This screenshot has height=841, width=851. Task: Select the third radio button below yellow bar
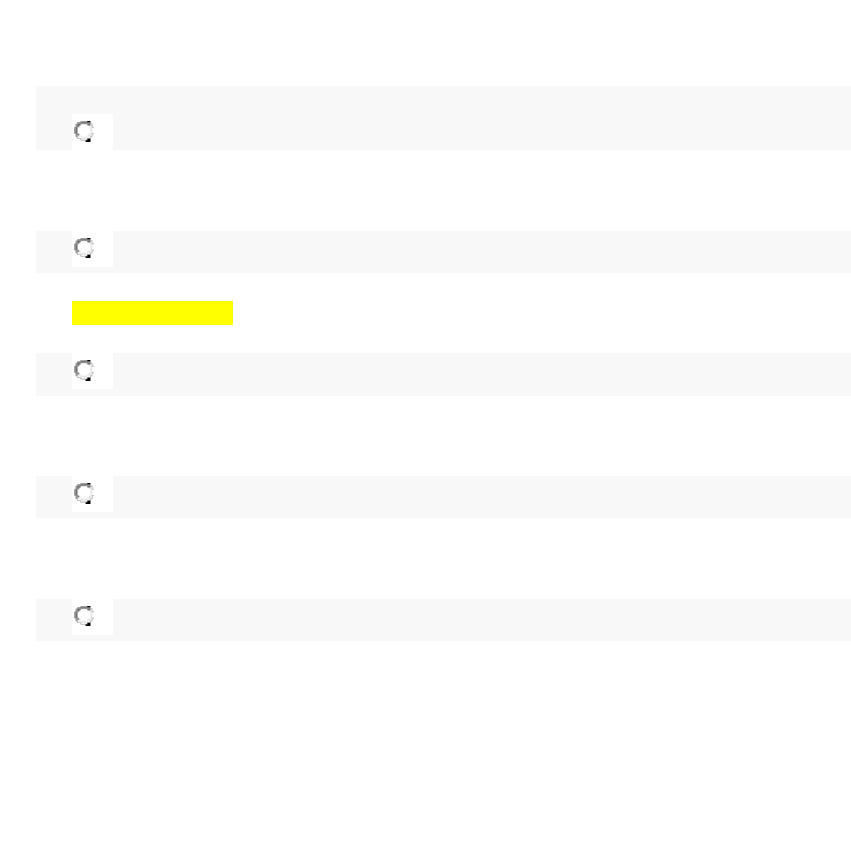(84, 370)
